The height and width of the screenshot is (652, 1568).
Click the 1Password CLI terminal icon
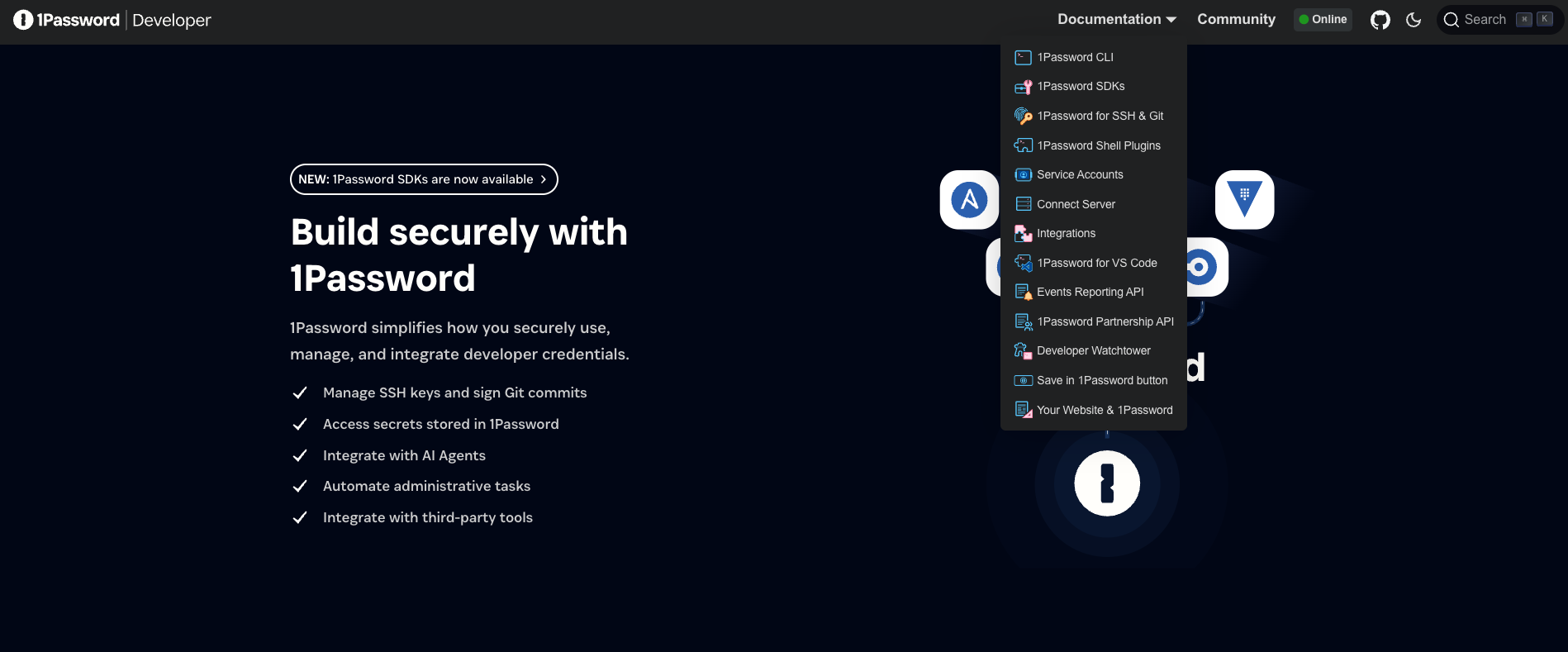tap(1023, 57)
